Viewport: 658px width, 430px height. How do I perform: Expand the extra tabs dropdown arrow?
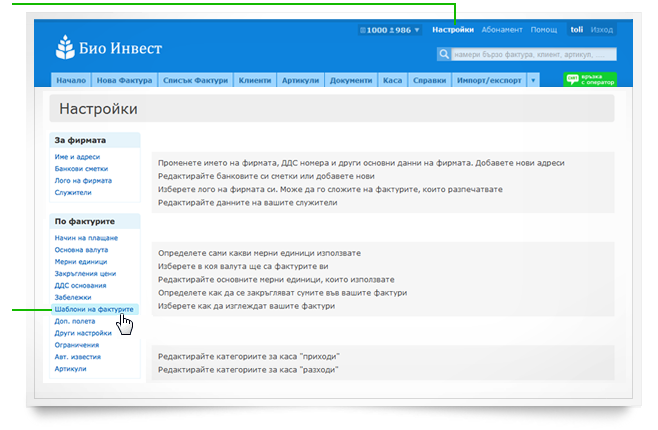click(533, 80)
